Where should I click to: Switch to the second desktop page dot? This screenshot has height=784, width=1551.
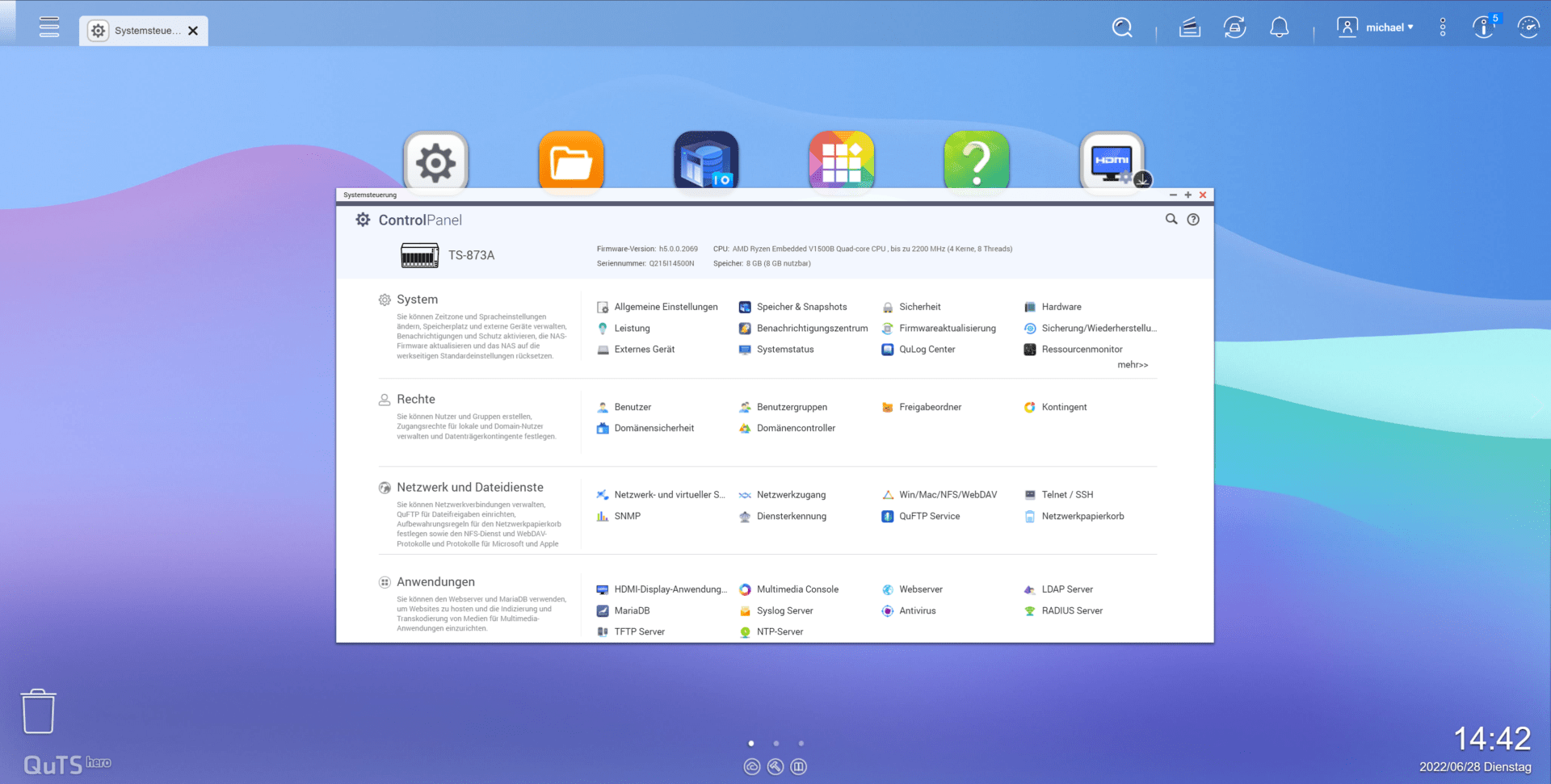(x=775, y=744)
